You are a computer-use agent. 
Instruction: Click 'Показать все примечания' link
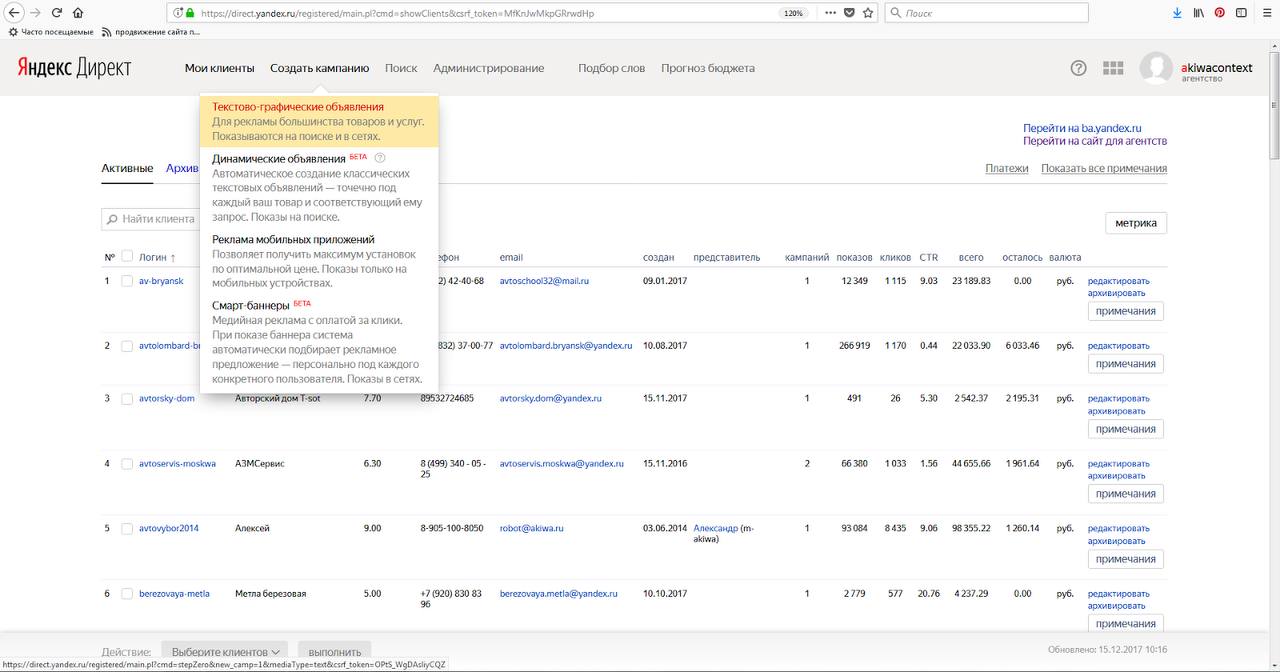pos(1104,168)
